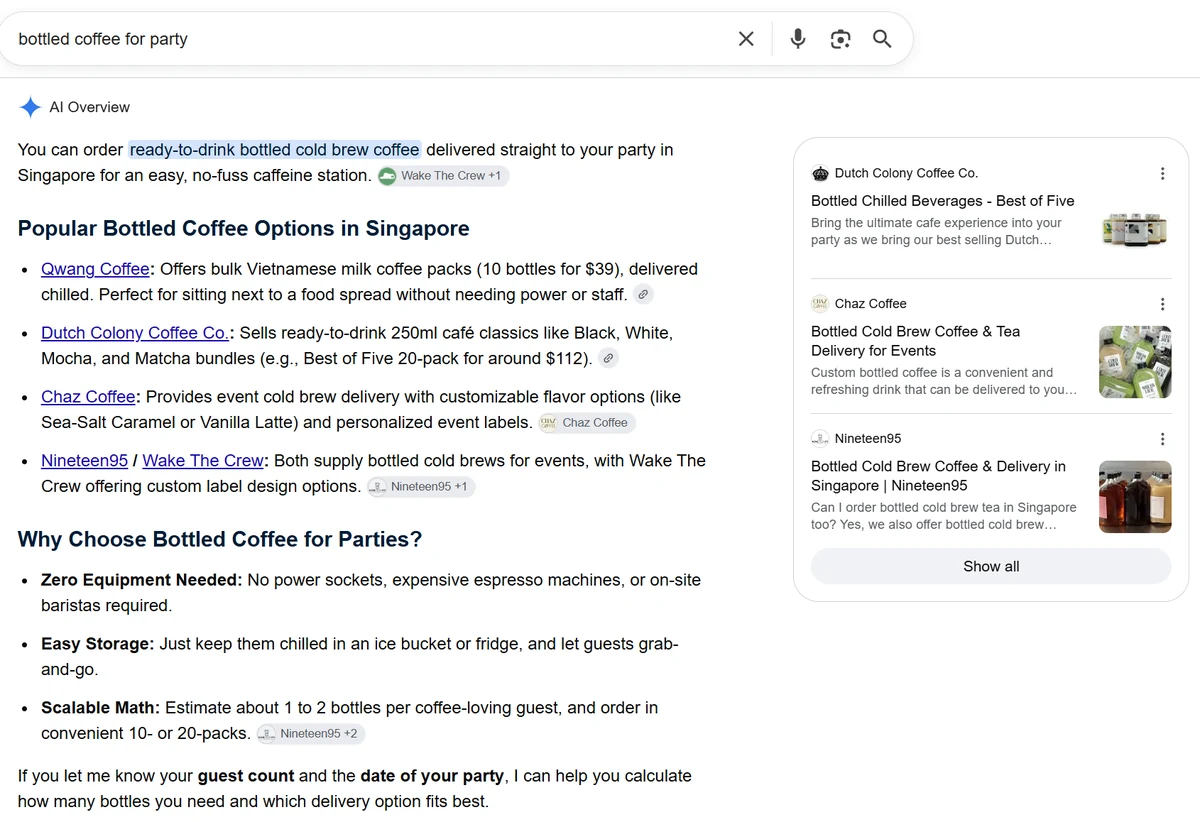
Task: Click the bold guest count text
Action: [x=246, y=776]
